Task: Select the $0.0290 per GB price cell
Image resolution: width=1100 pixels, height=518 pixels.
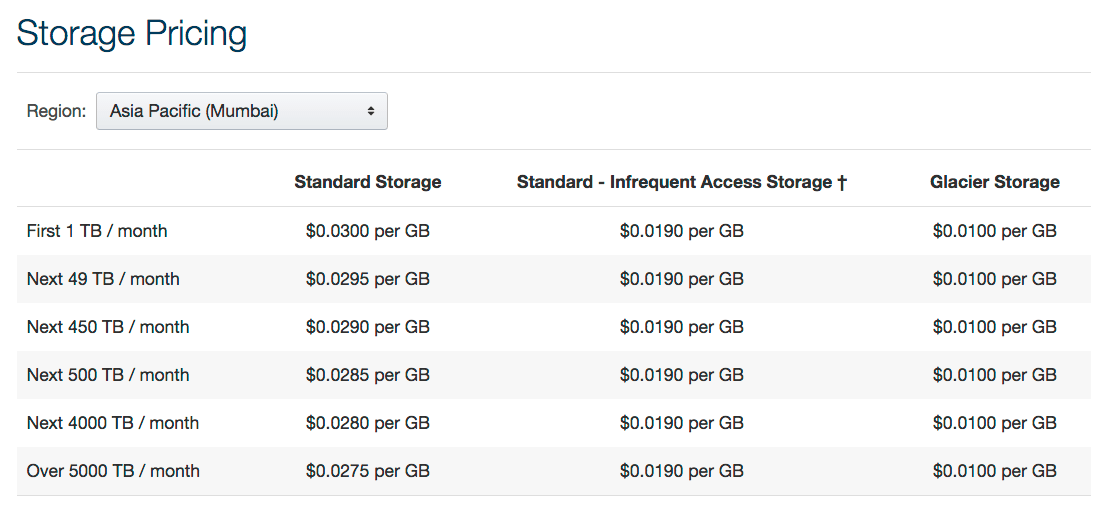Action: [367, 327]
